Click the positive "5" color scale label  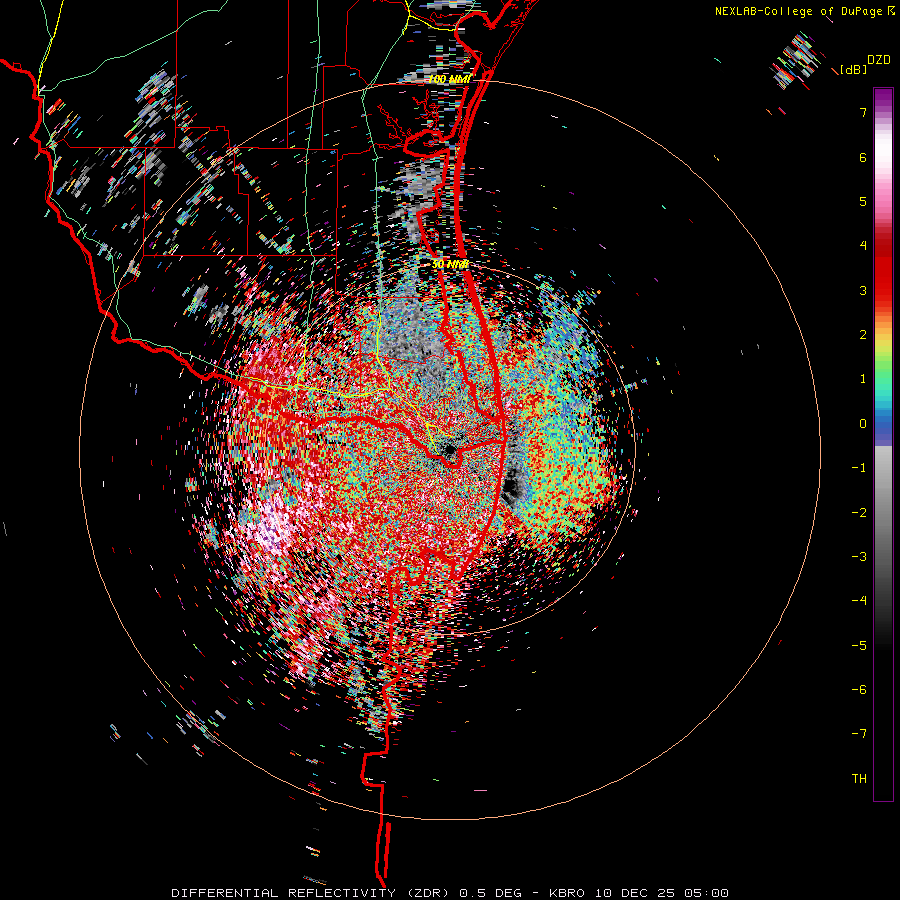pyautogui.click(x=863, y=201)
